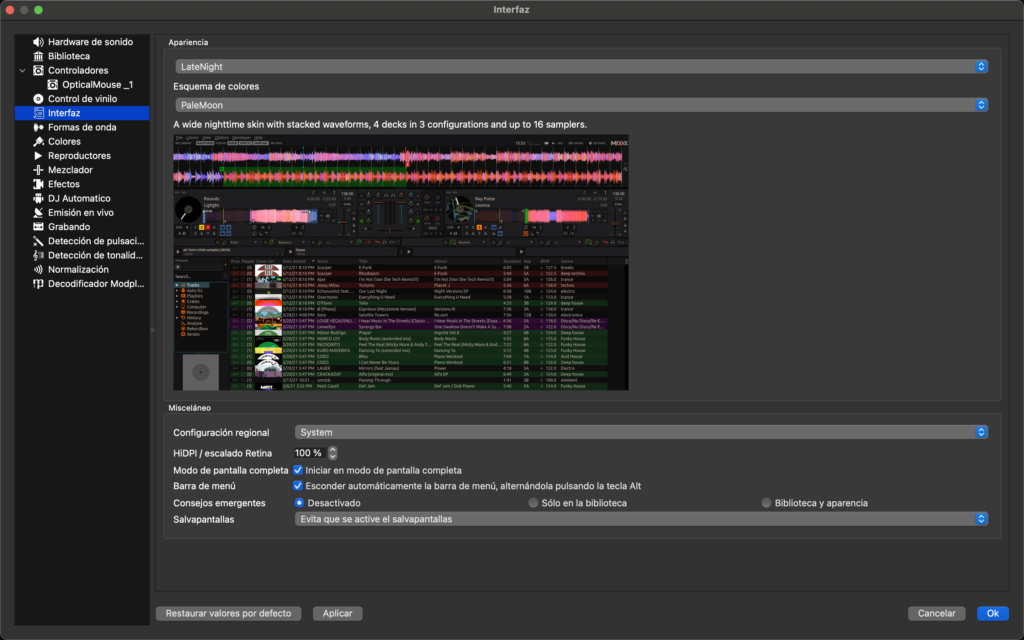Select Sólo en la biblioteca radio button
Screen dimensions: 1024x640
point(534,503)
